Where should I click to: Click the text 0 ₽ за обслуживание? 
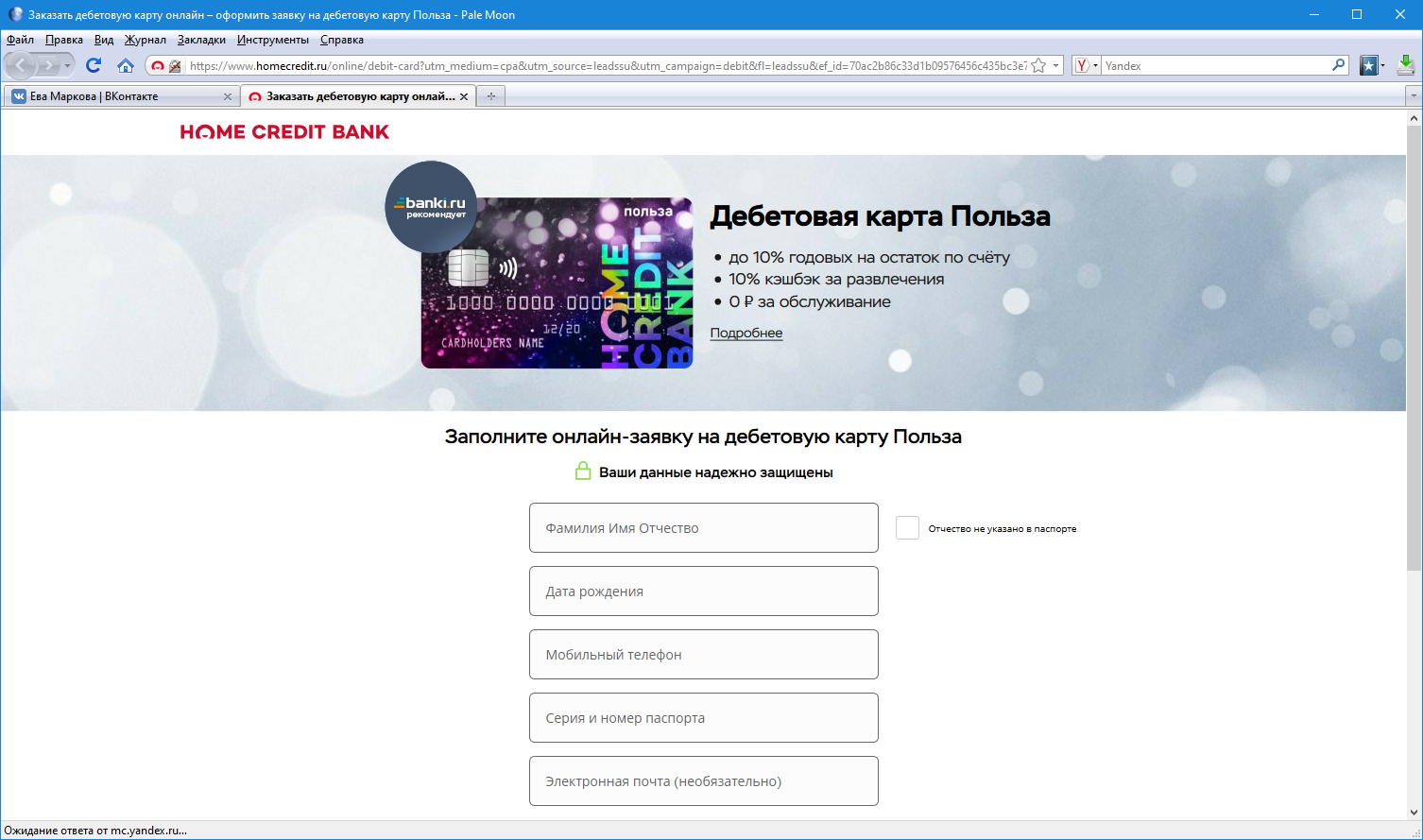coord(810,301)
